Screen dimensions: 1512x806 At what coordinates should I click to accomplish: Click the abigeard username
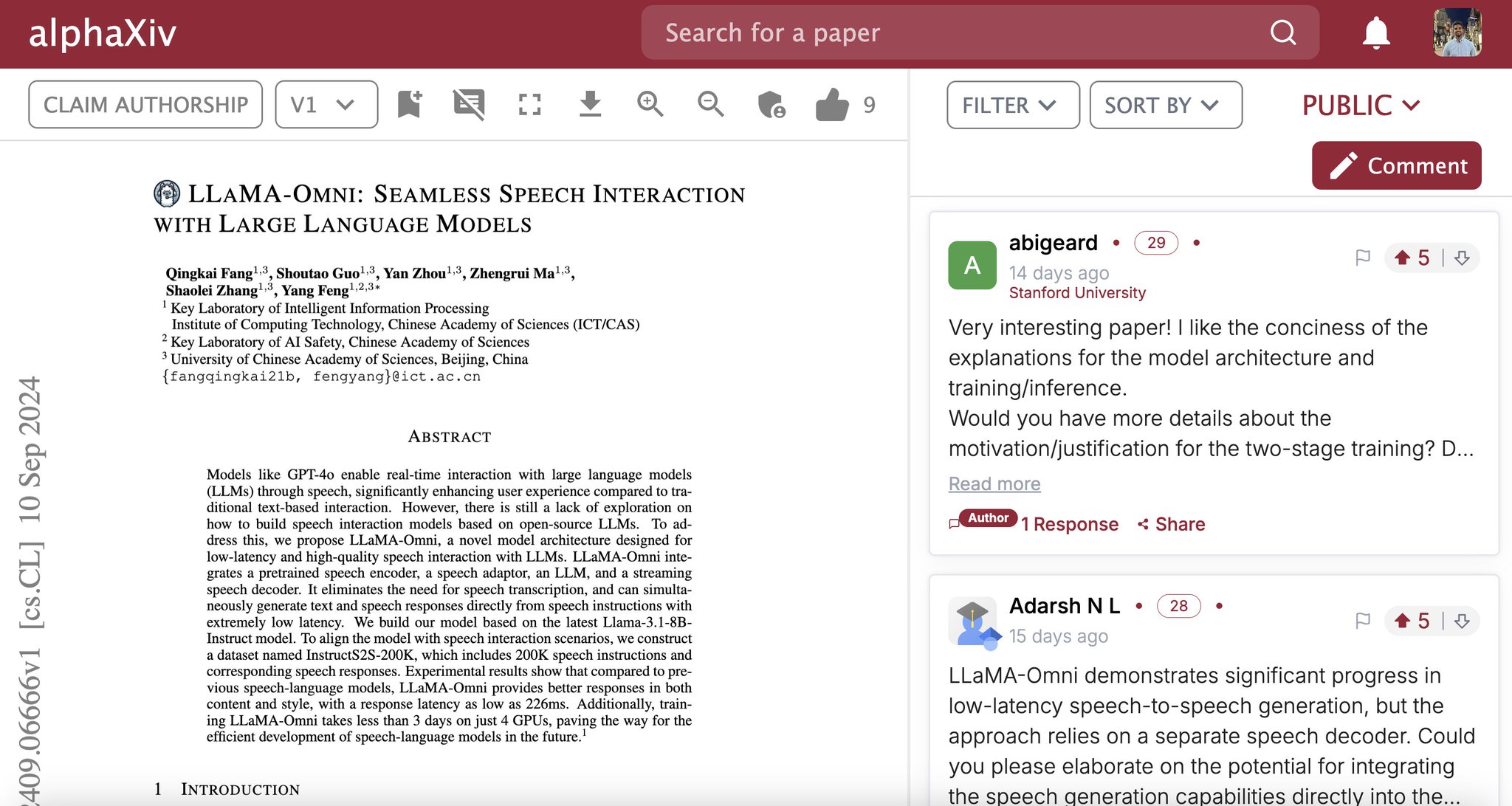pos(1054,242)
